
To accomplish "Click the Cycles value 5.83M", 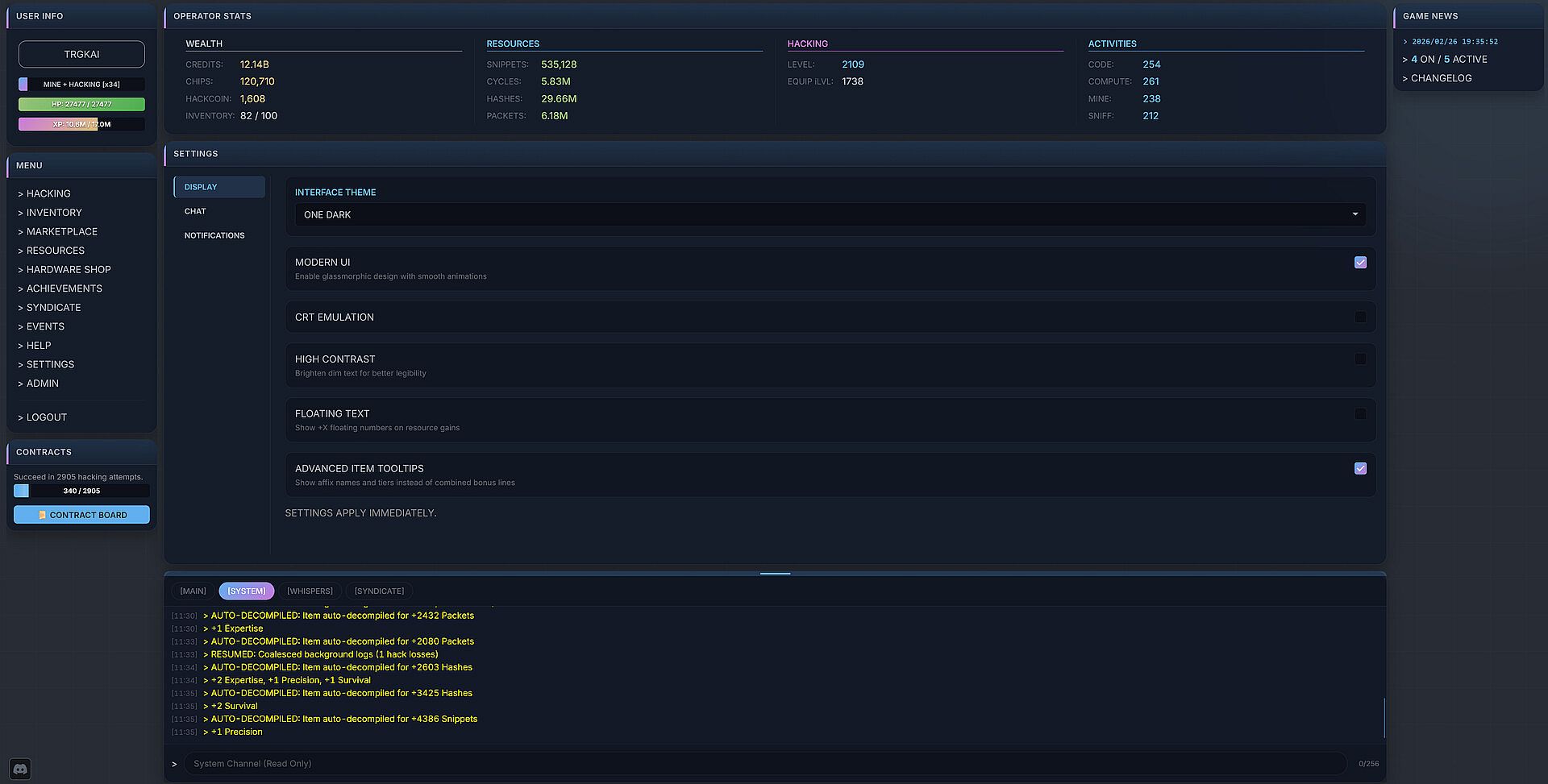I will coord(556,81).
